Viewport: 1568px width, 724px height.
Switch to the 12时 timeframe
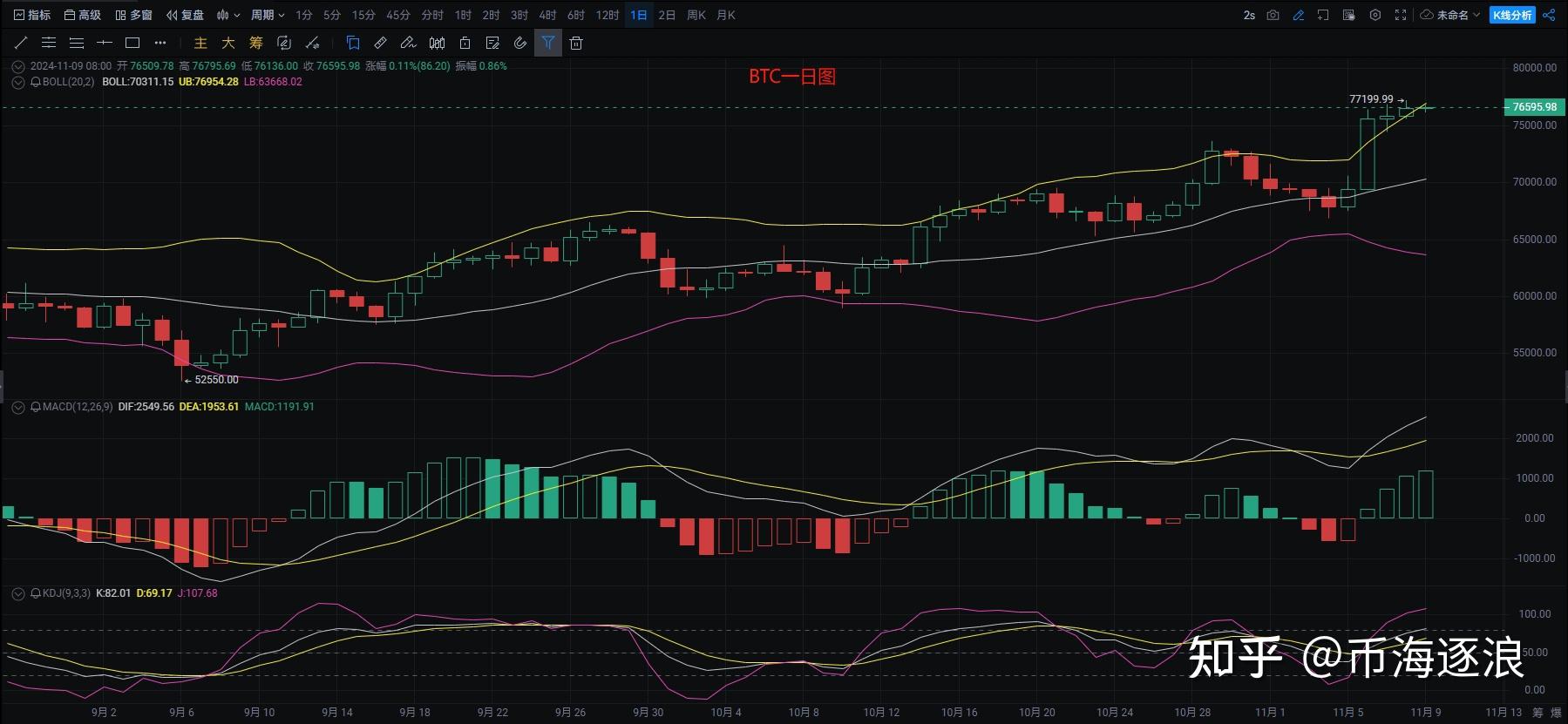tap(608, 15)
